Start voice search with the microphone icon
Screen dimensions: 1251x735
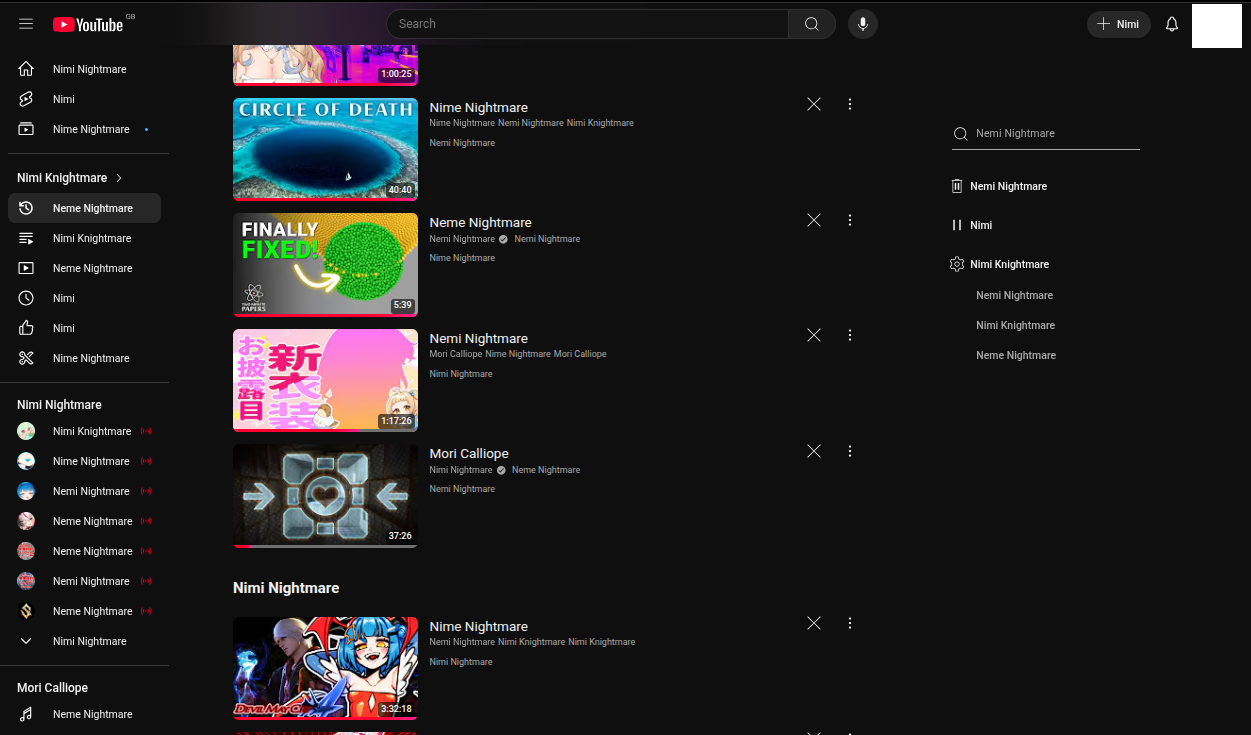863,24
